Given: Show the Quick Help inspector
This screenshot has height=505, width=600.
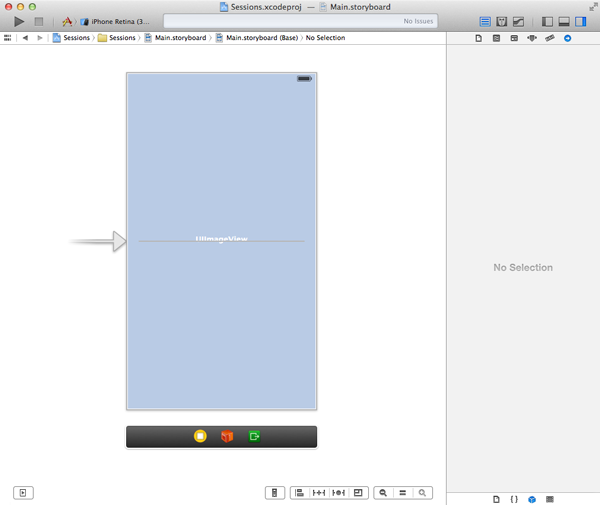Looking at the screenshot, I should click(496, 38).
